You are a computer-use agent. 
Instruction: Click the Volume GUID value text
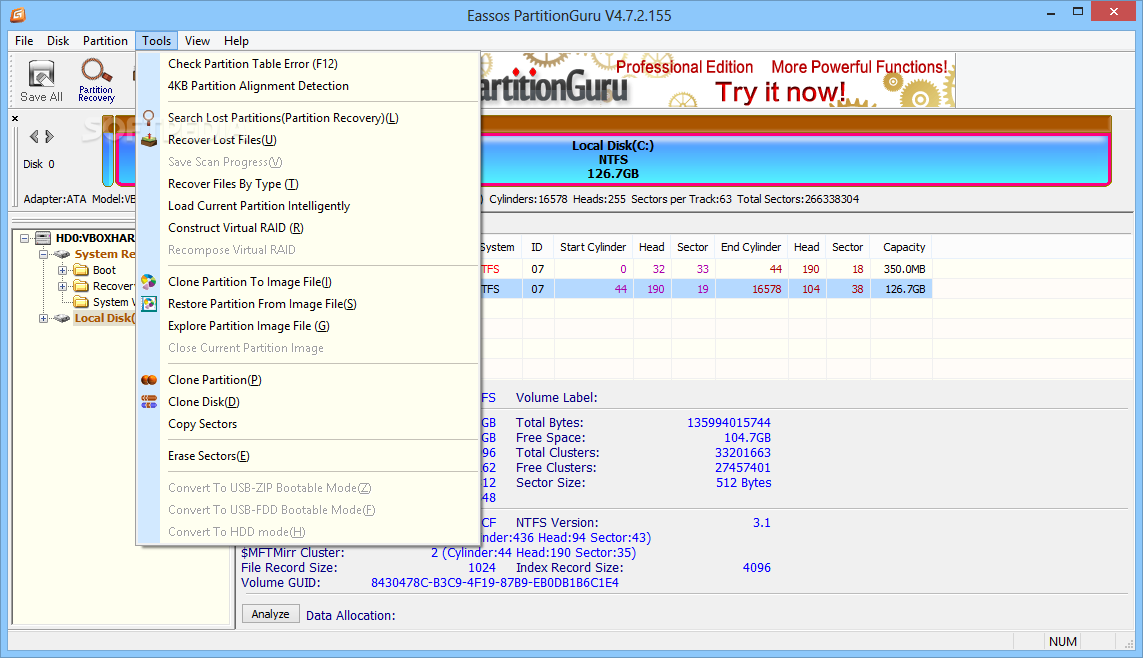(494, 583)
